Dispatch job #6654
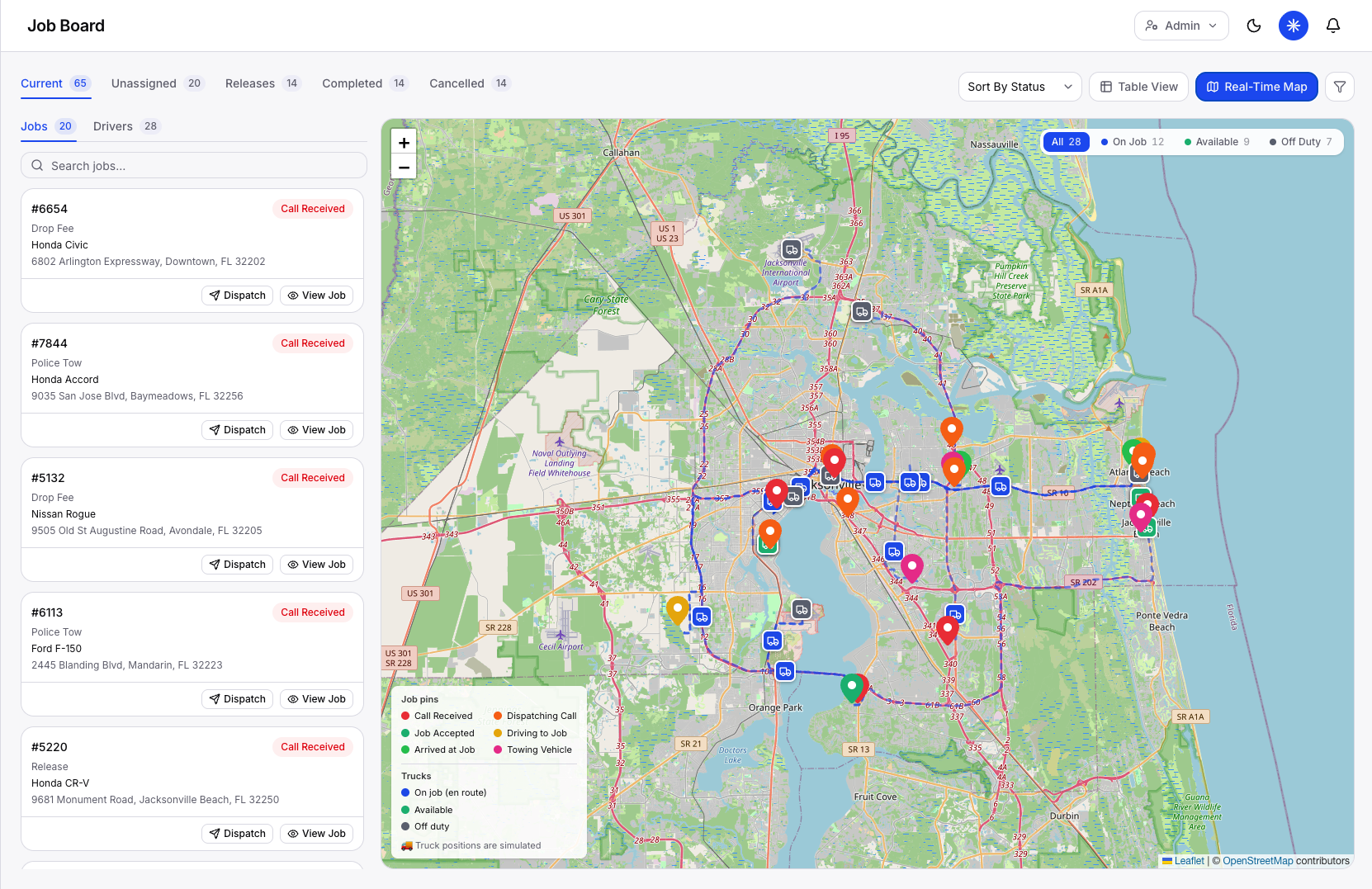1372x889 pixels. point(237,296)
